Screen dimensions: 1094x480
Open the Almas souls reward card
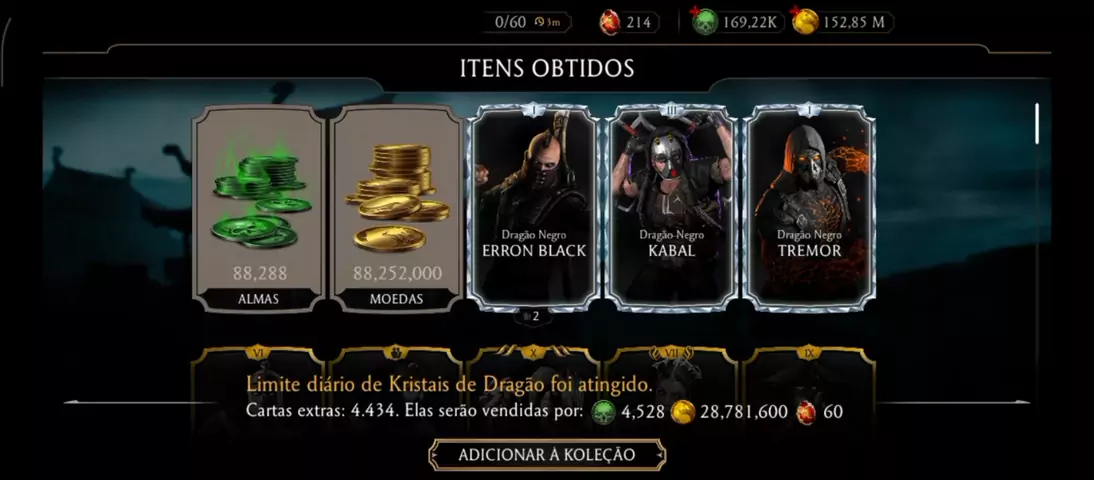click(x=258, y=208)
